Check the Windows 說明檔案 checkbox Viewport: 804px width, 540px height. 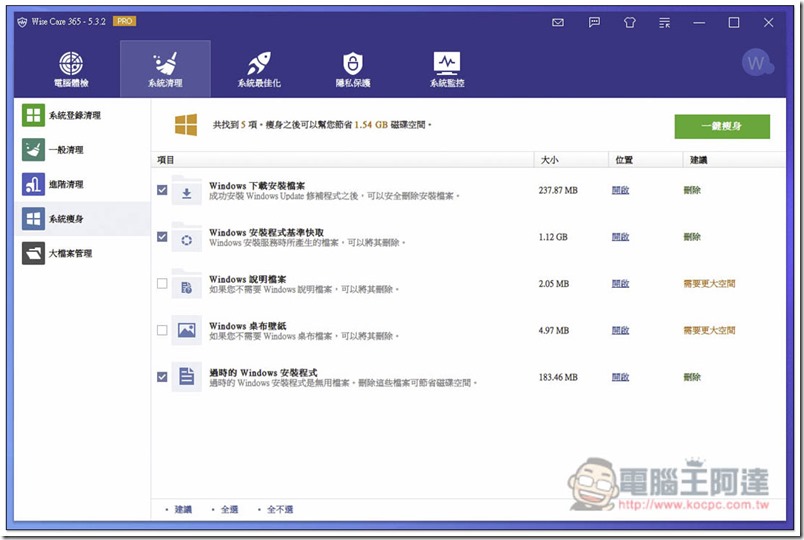click(162, 284)
